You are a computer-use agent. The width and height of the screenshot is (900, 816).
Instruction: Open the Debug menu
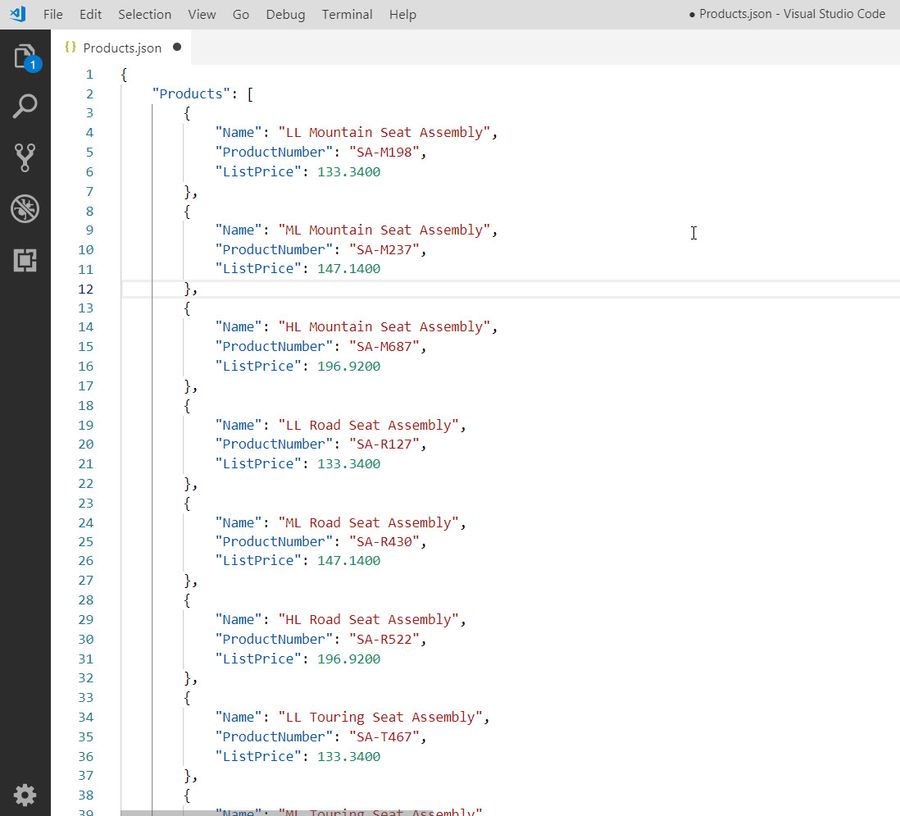click(x=285, y=14)
